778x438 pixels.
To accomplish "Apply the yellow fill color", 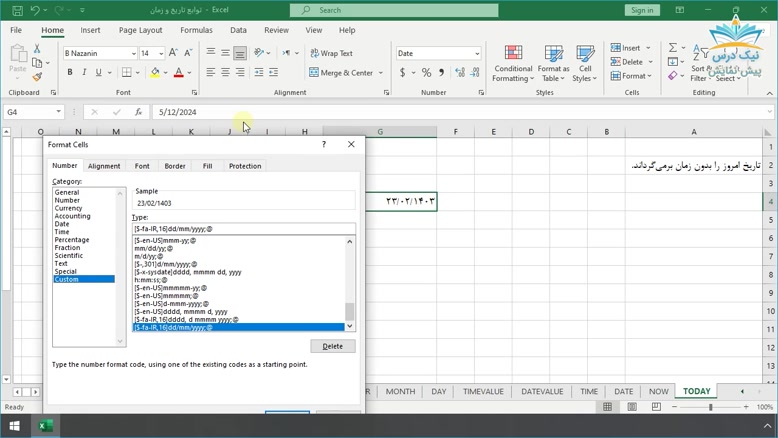I will coord(155,72).
